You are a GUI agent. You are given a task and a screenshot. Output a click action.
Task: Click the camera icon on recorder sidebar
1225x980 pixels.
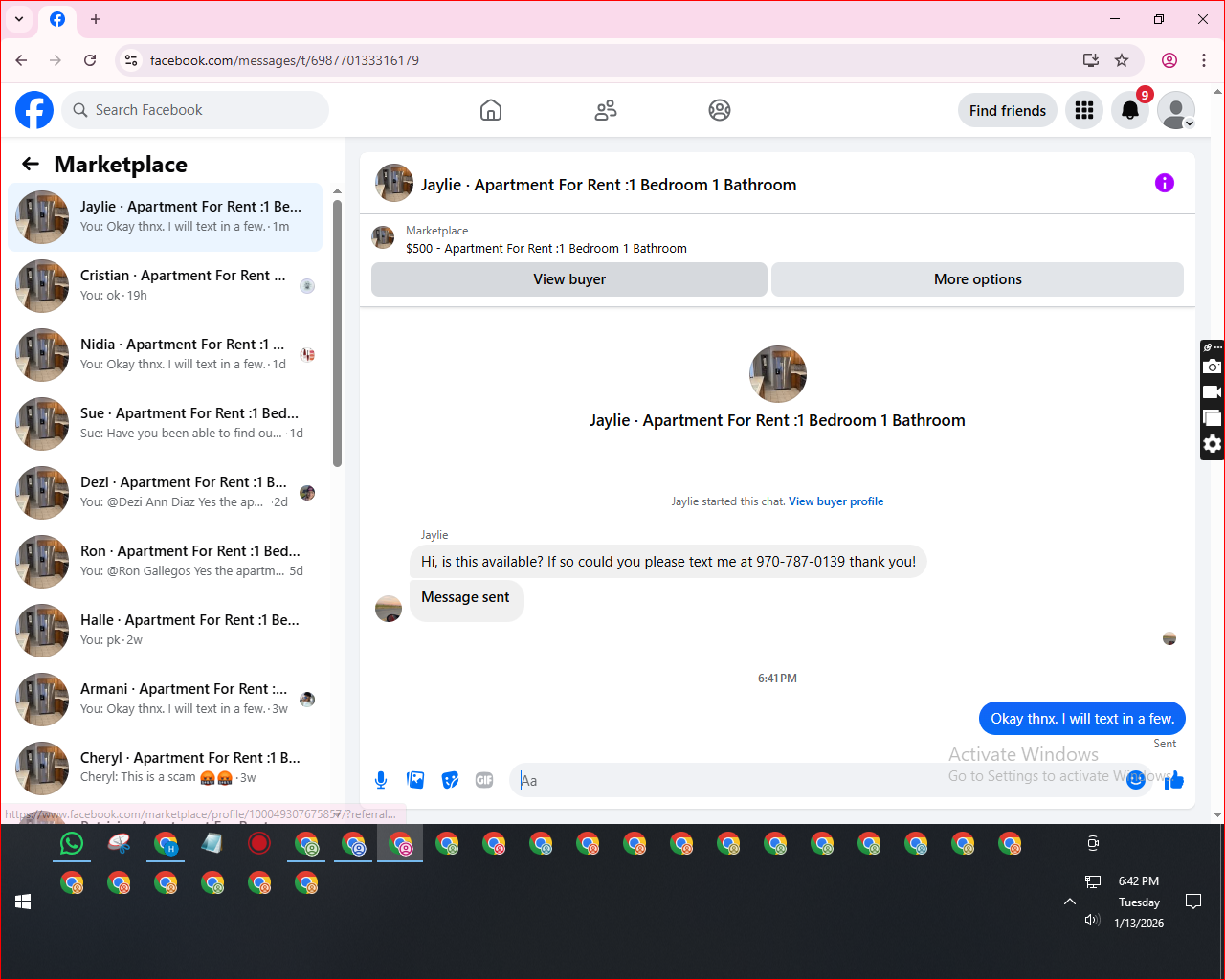(1213, 367)
